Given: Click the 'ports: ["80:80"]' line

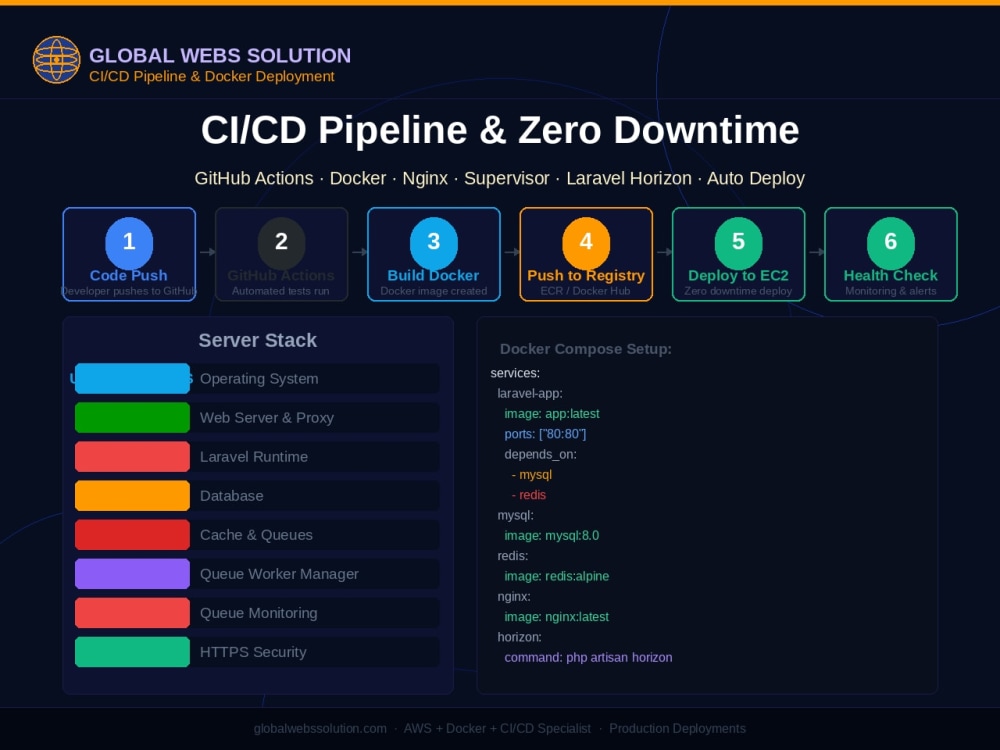Looking at the screenshot, I should [x=545, y=434].
